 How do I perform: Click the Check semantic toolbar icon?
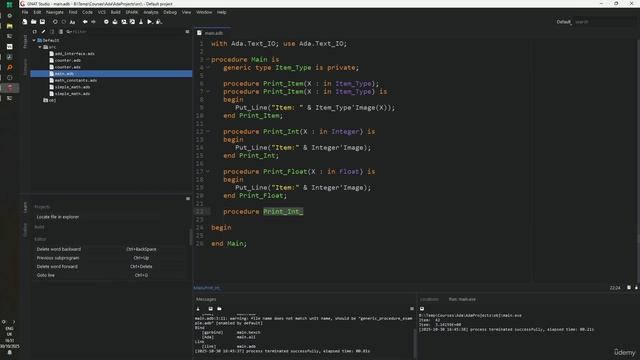[106, 22]
